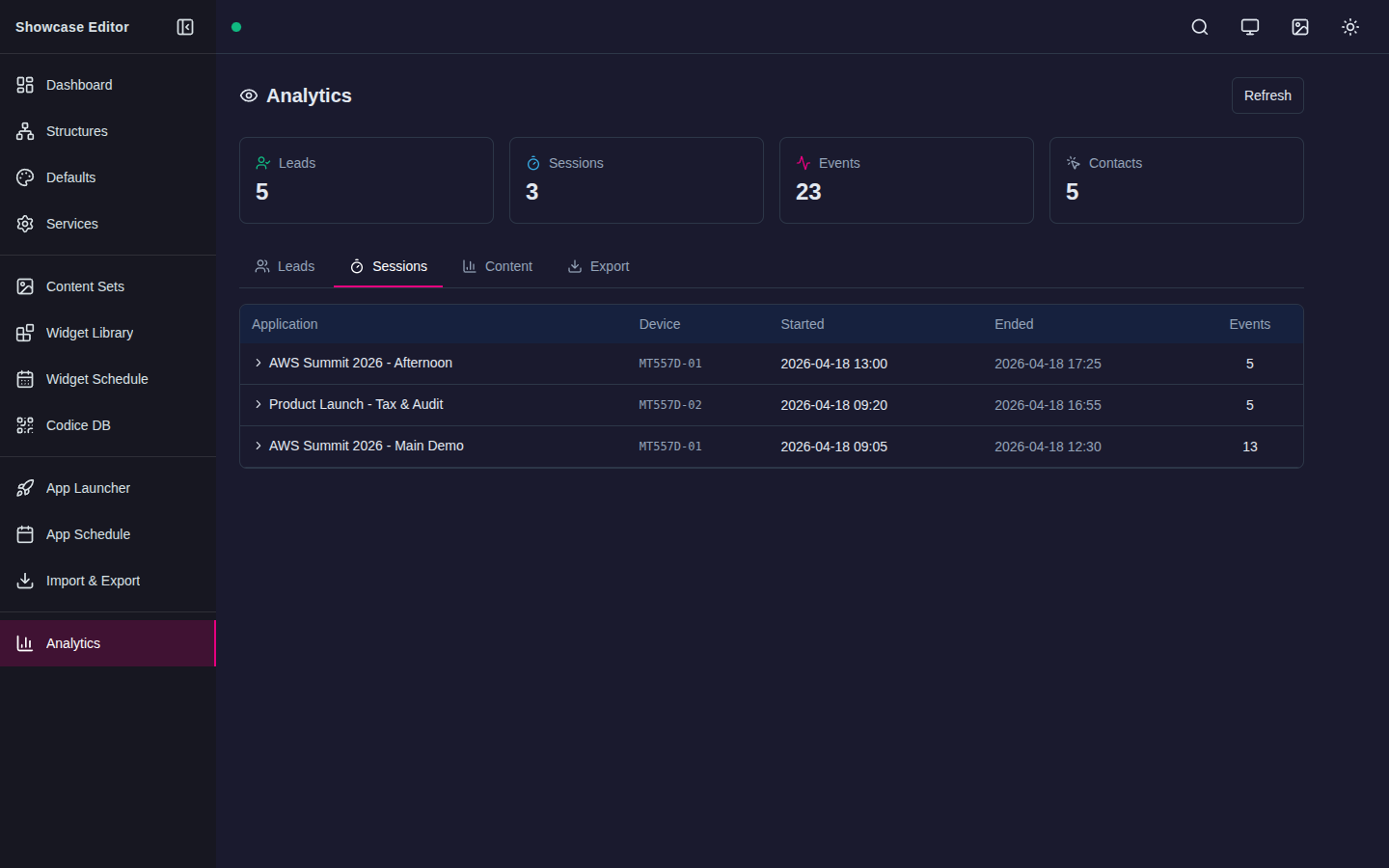
Task: Click the Structures hierarchy icon
Action: pos(25,131)
